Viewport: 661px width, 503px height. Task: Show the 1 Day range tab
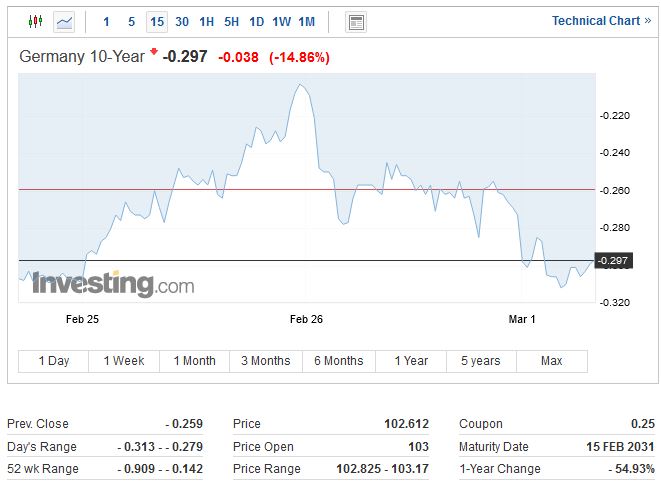pos(53,361)
